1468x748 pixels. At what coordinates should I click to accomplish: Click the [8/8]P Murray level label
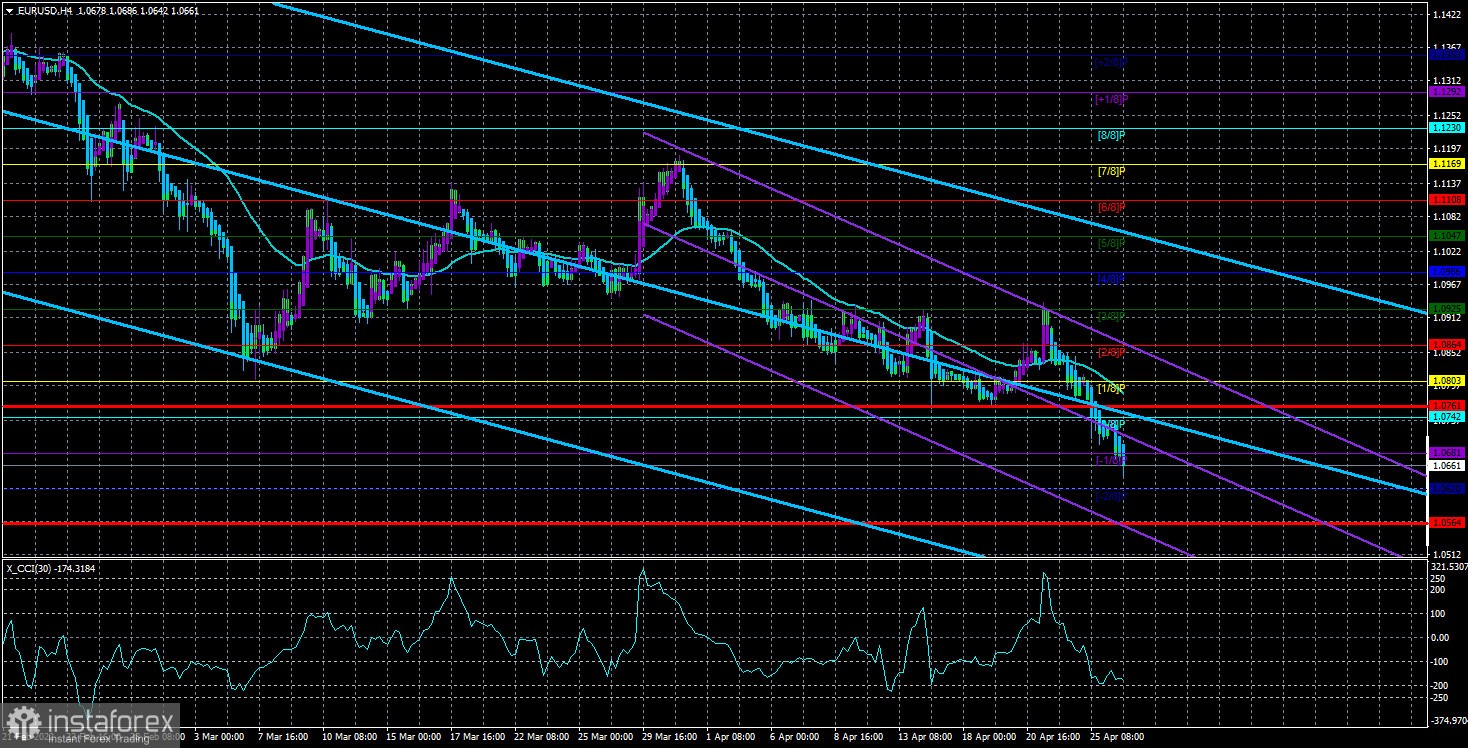tap(1112, 135)
